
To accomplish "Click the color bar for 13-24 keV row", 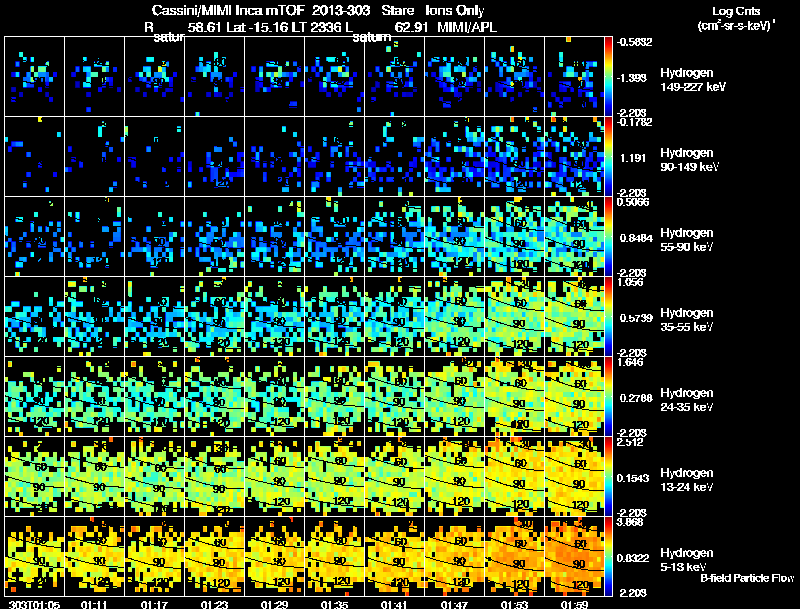I will (x=608, y=477).
